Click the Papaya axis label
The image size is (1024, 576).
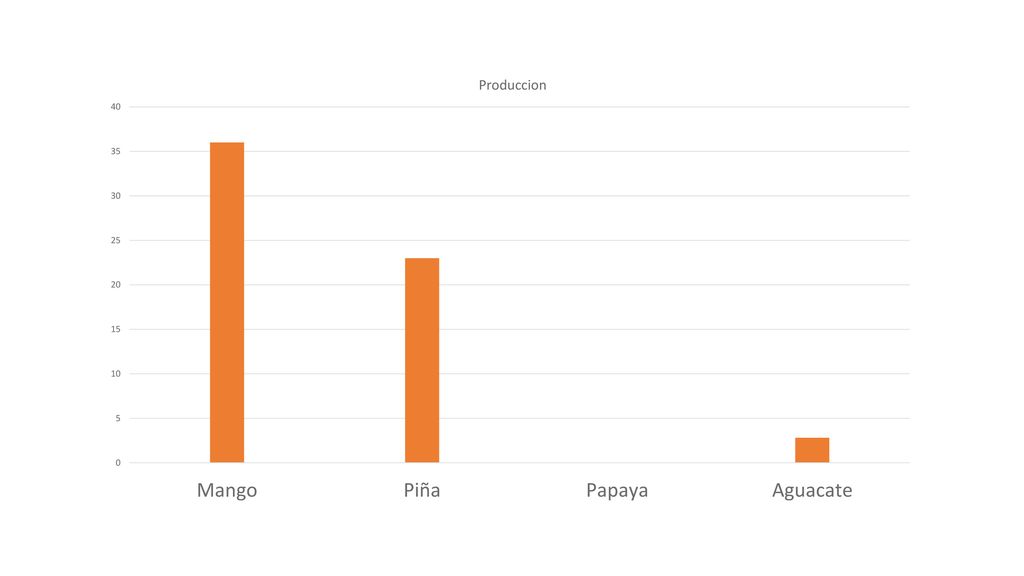[616, 490]
